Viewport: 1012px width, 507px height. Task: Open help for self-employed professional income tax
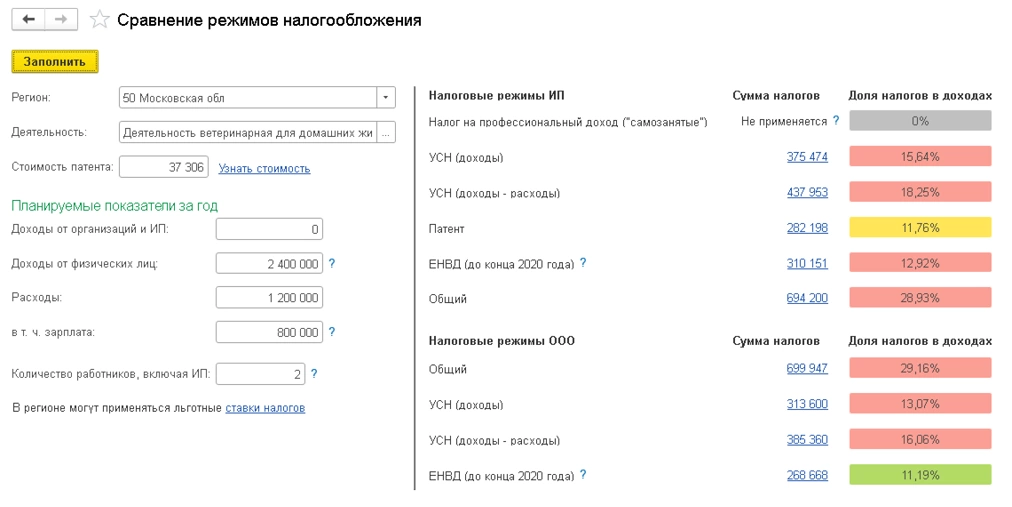pyautogui.click(x=836, y=121)
